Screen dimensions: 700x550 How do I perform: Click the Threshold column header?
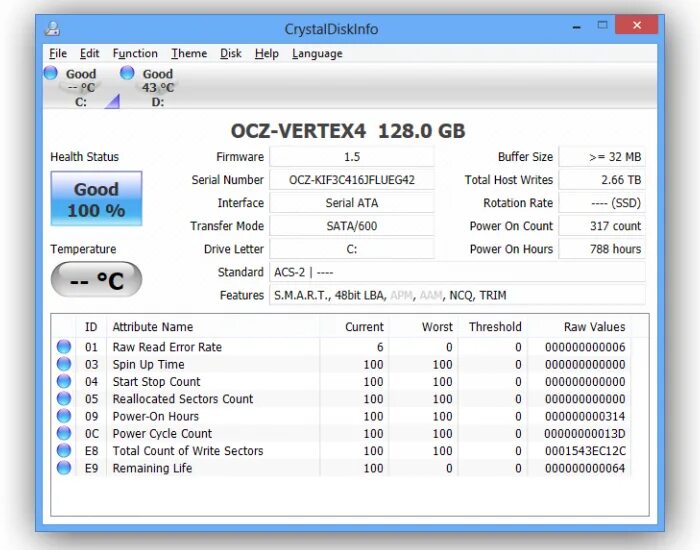[x=493, y=327]
